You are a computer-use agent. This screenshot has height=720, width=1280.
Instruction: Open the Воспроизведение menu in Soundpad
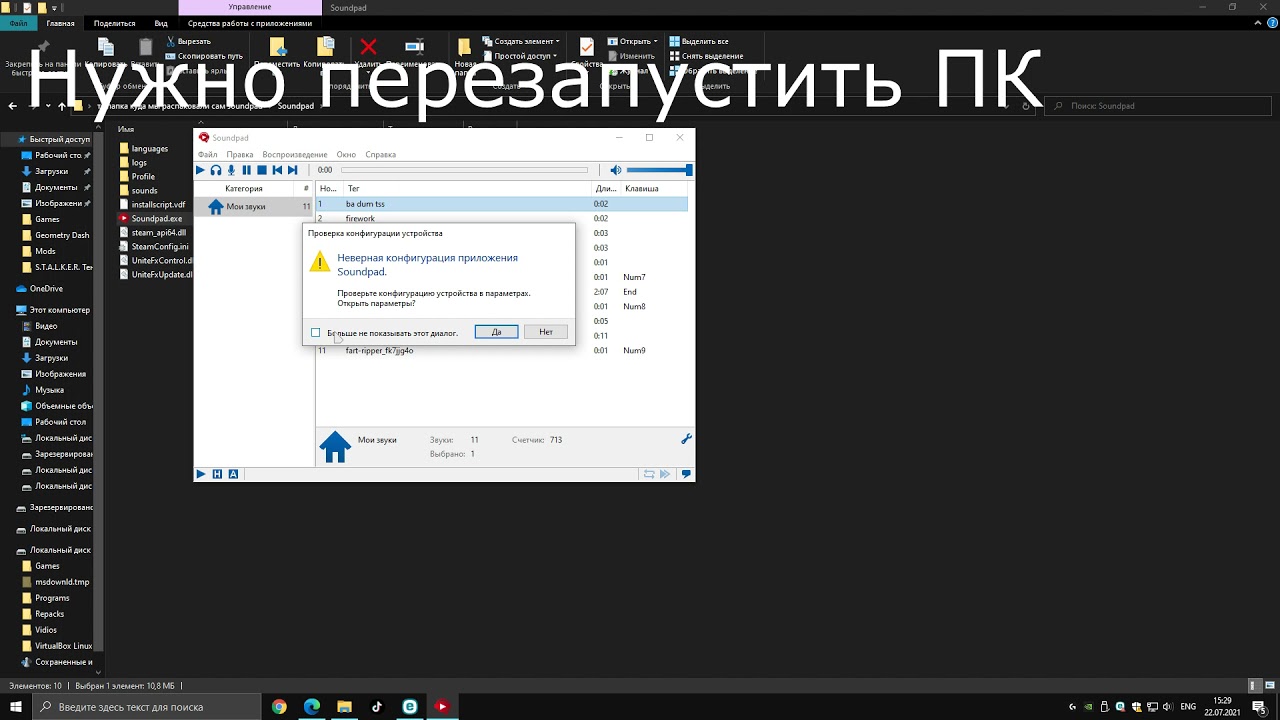pos(295,155)
